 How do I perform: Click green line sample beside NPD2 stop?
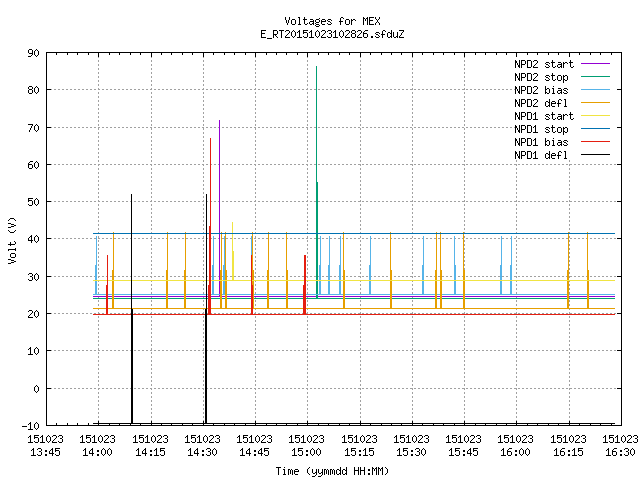click(x=595, y=76)
